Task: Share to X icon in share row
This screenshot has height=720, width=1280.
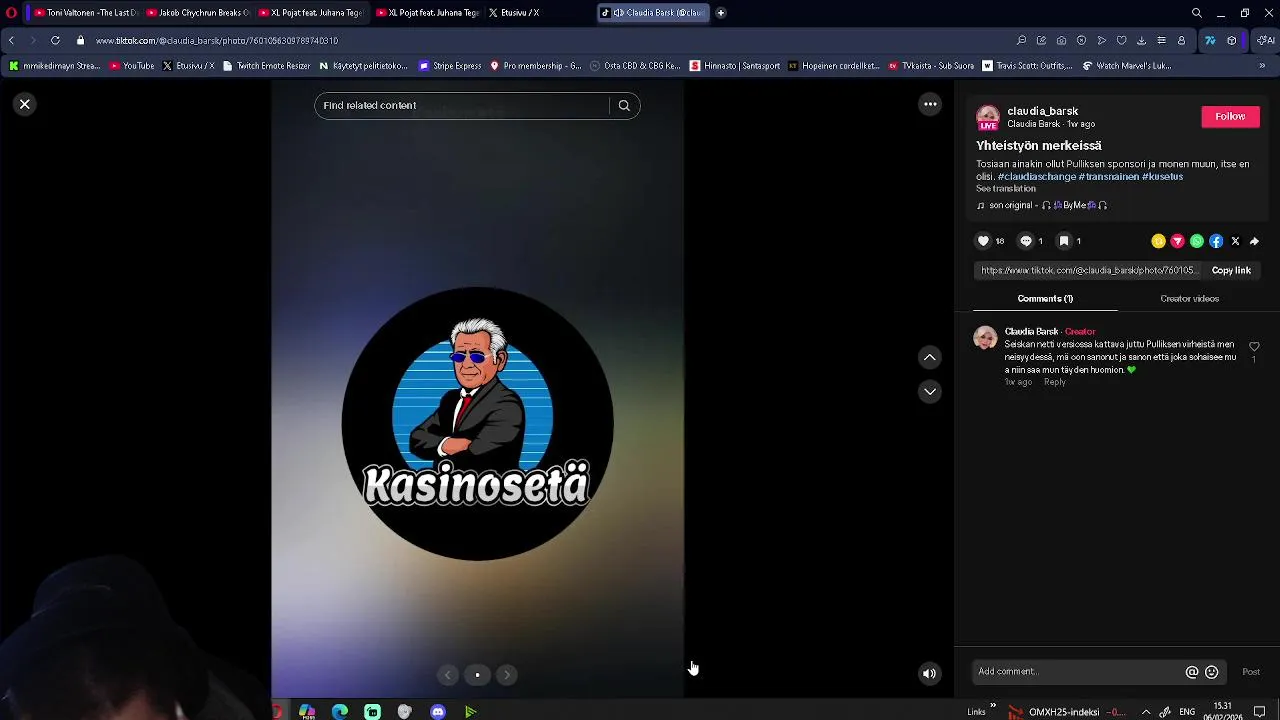Action: [x=1235, y=241]
